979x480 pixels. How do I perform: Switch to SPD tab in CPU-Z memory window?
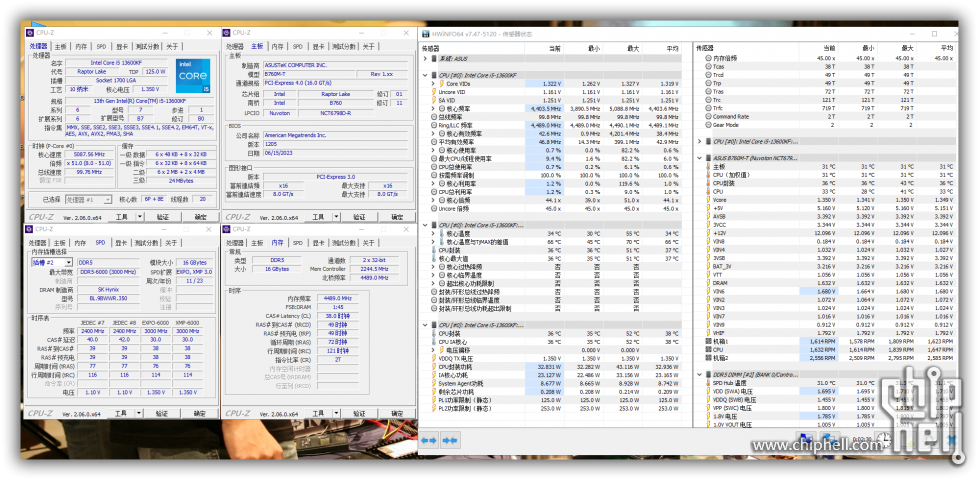pyautogui.click(x=297, y=243)
